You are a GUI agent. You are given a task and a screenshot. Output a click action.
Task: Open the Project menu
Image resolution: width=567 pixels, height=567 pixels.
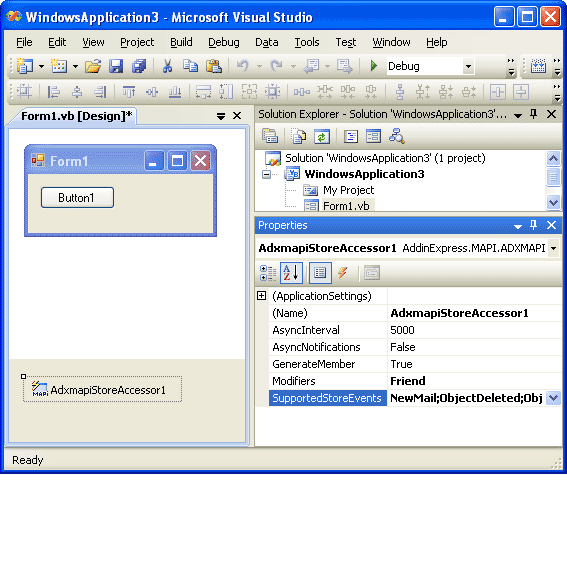137,42
